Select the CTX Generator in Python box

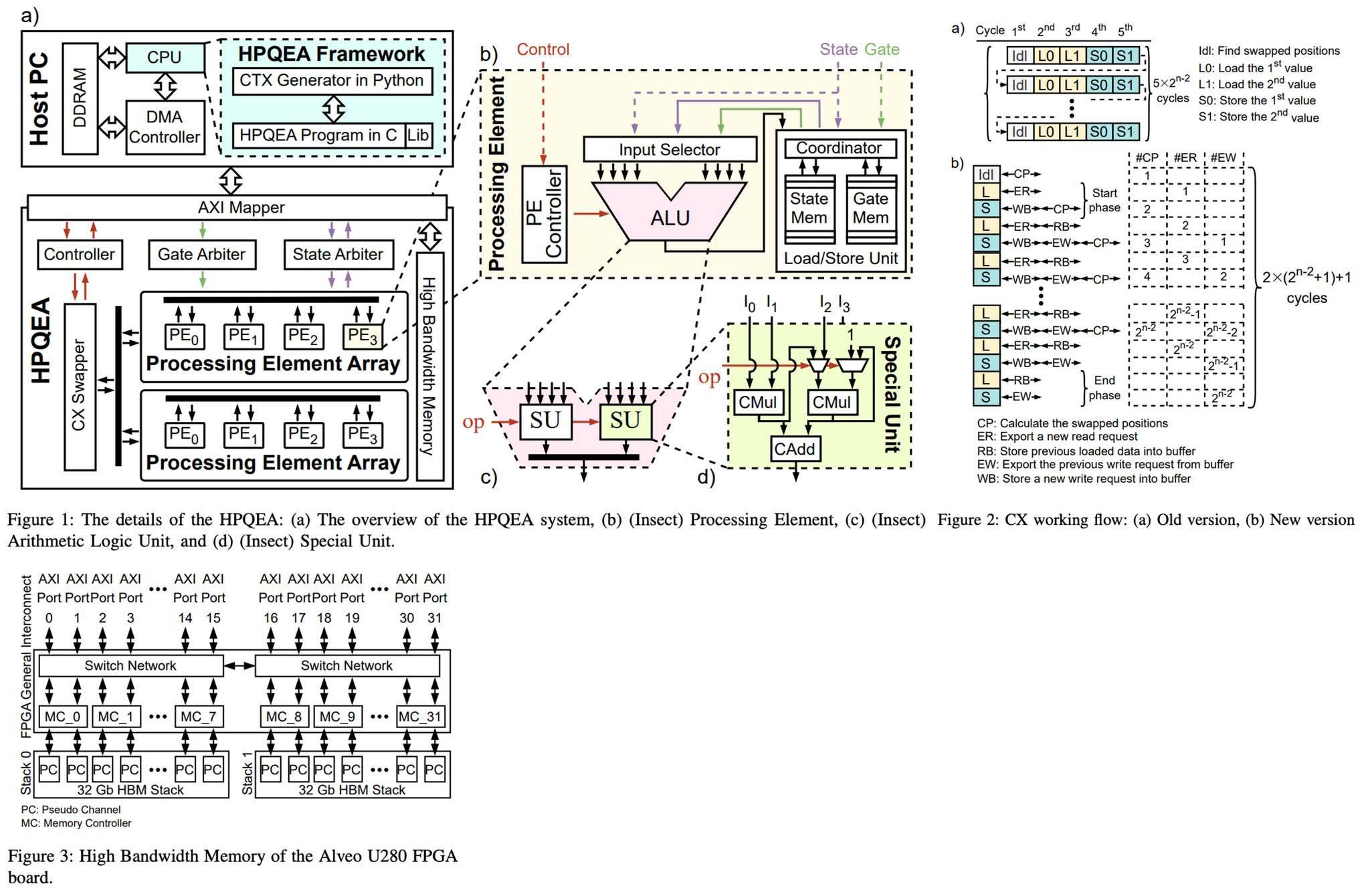332,81
